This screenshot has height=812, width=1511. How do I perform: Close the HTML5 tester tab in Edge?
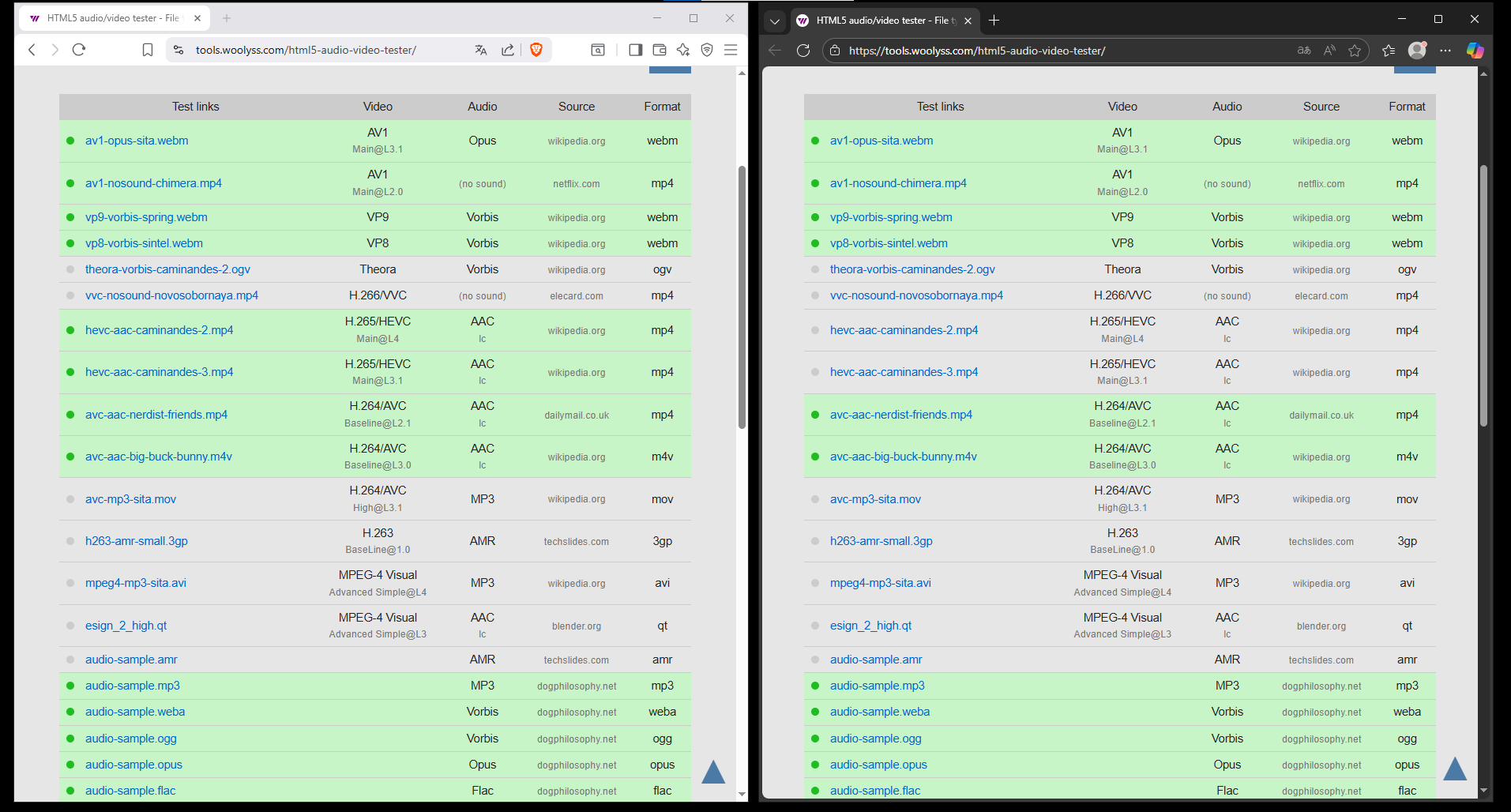point(968,21)
